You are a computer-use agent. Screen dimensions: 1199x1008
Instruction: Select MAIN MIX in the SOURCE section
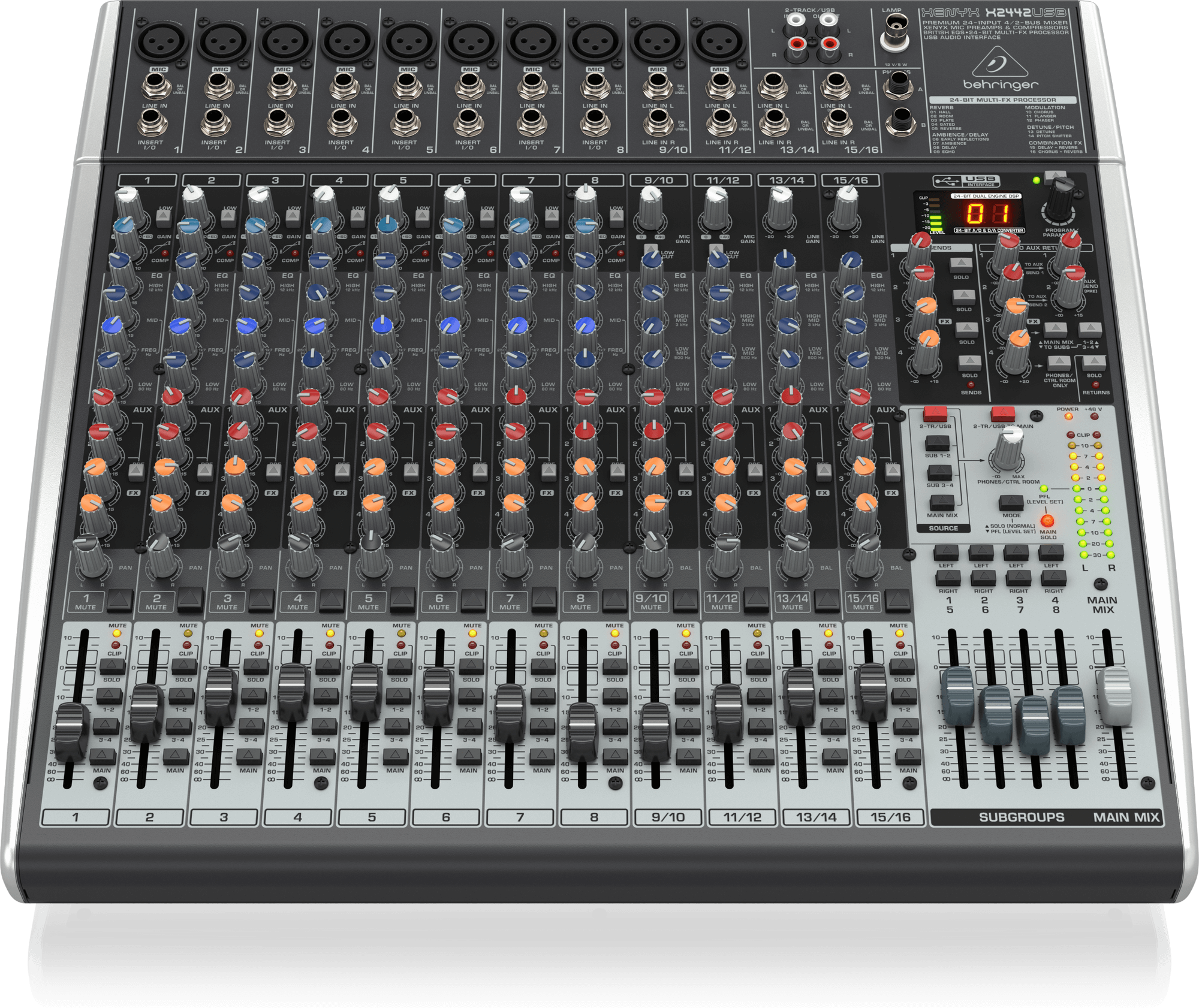click(x=942, y=502)
